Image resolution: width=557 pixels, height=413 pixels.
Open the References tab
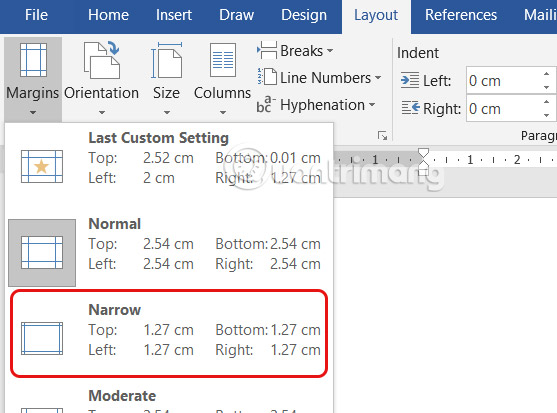tap(461, 15)
